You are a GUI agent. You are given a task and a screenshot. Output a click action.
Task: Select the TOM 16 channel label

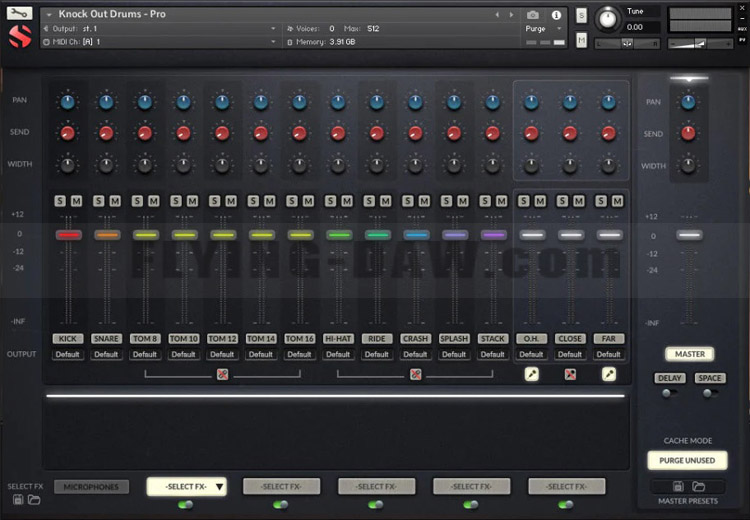[x=299, y=339]
